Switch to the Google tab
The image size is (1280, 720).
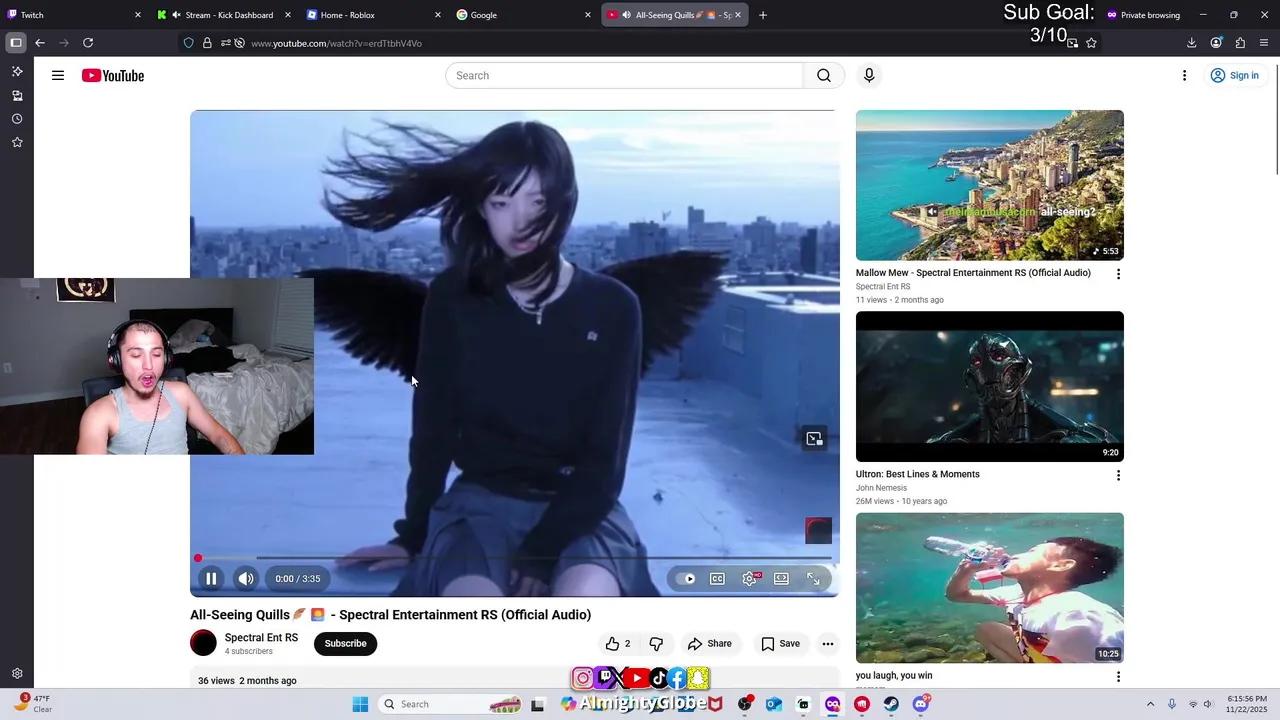[525, 15]
